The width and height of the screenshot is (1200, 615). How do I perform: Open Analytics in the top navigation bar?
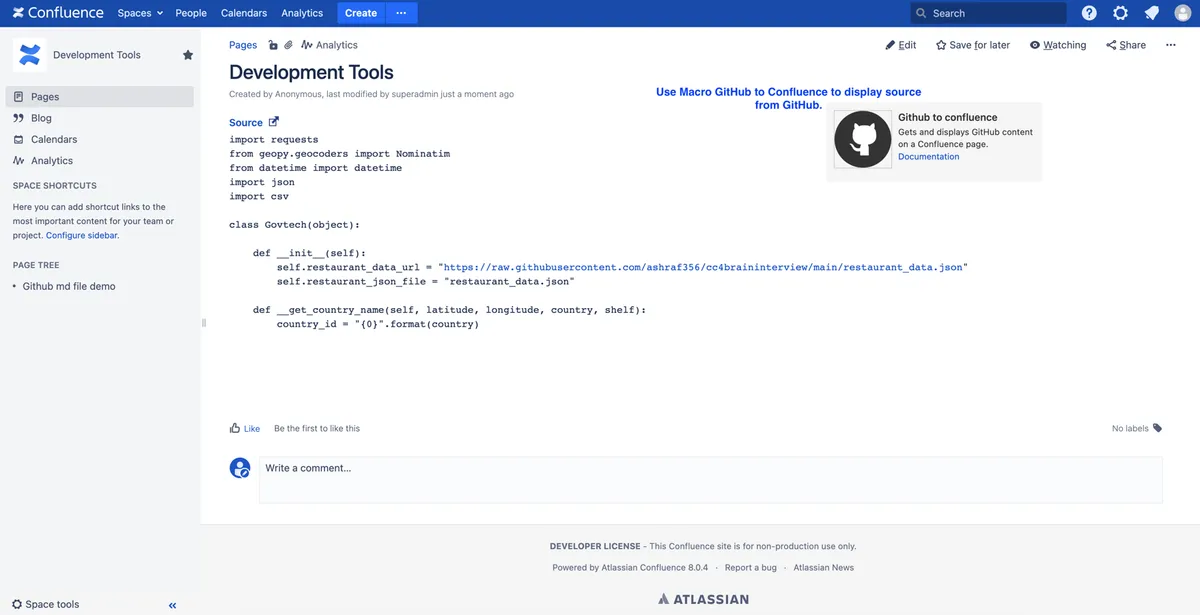[302, 13]
